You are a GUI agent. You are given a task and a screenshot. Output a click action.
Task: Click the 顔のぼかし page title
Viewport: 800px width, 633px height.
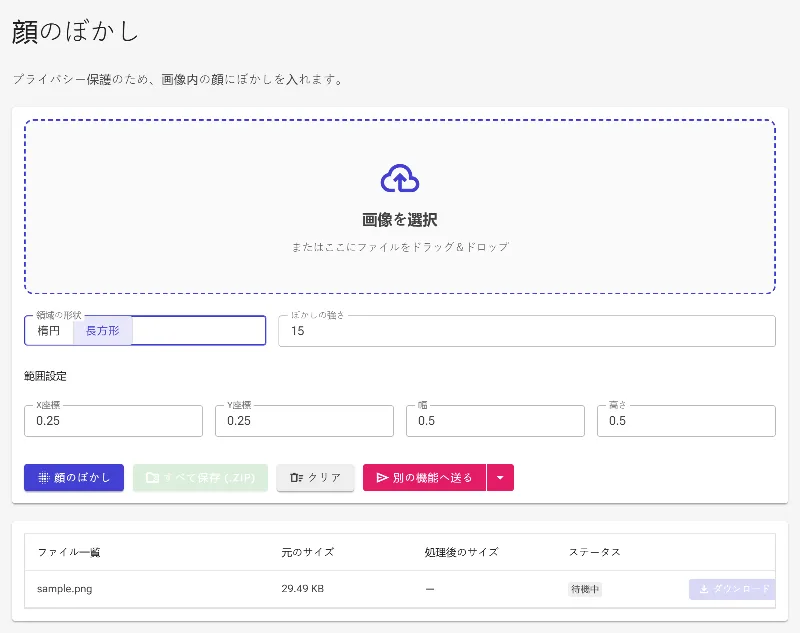tap(75, 32)
